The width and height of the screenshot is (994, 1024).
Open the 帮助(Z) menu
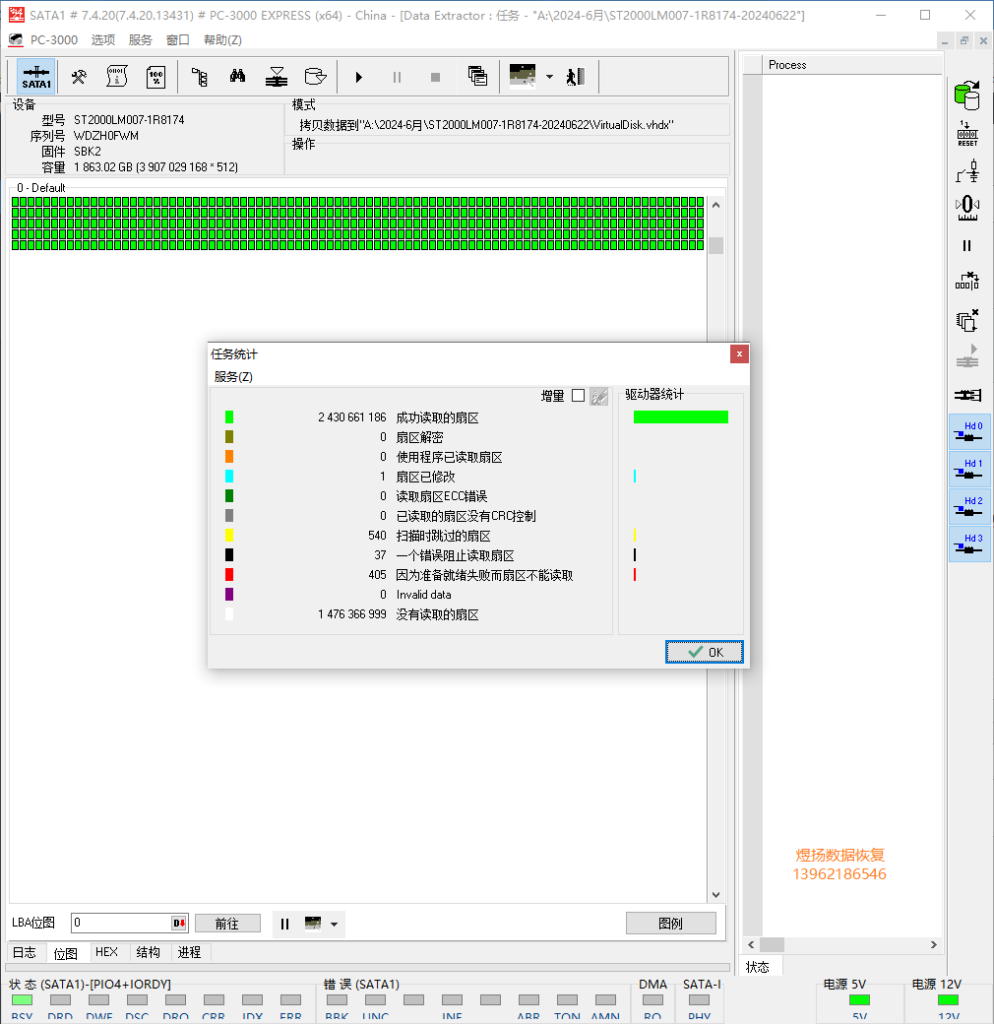pyautogui.click(x=223, y=40)
